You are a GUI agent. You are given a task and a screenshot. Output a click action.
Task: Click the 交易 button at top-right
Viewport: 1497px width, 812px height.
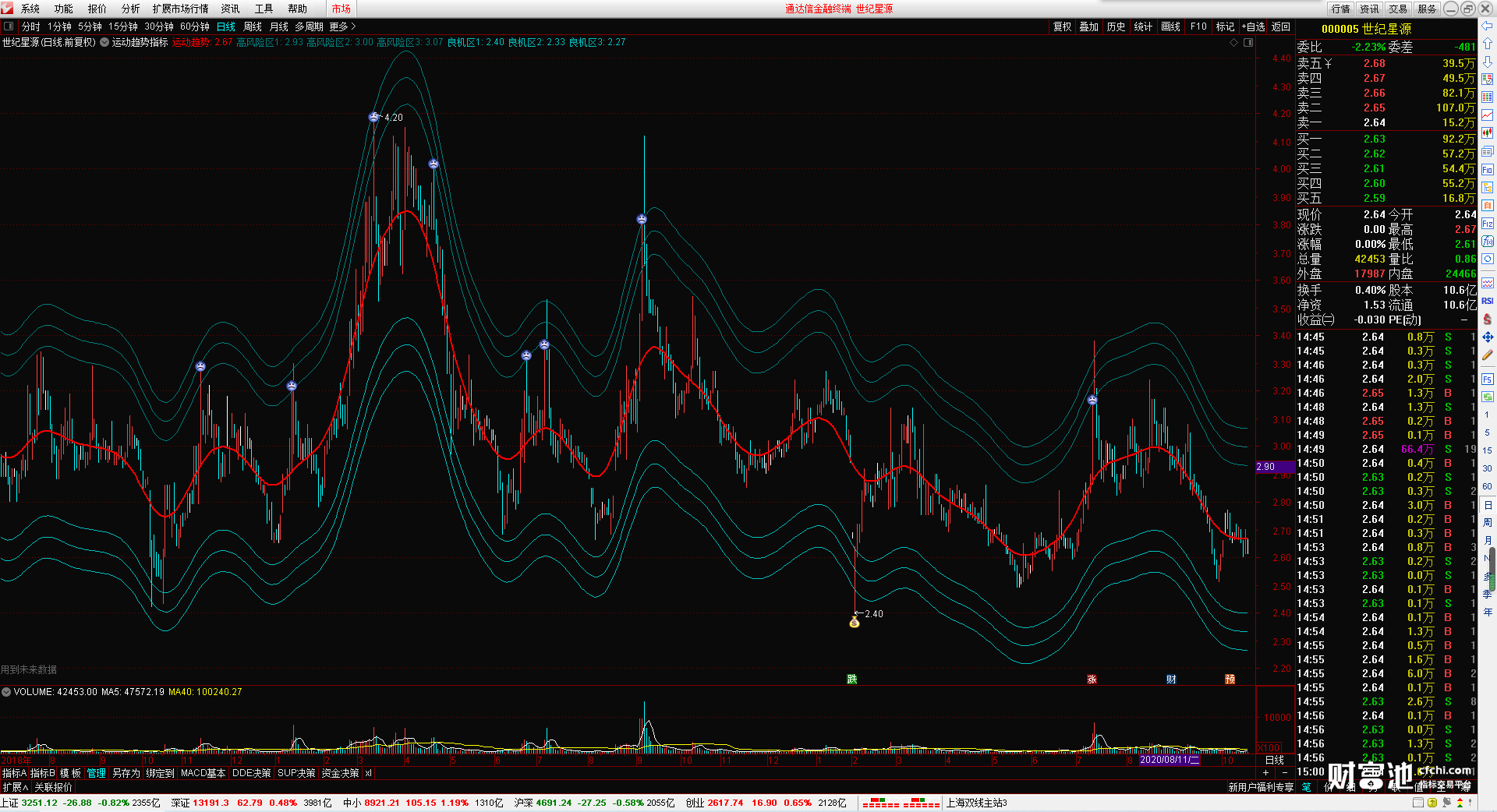(x=1398, y=9)
